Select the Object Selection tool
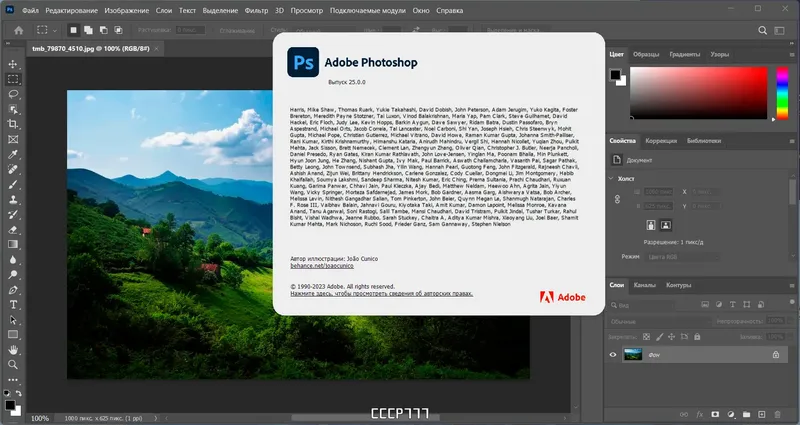This screenshot has width=800, height=425. (13, 109)
